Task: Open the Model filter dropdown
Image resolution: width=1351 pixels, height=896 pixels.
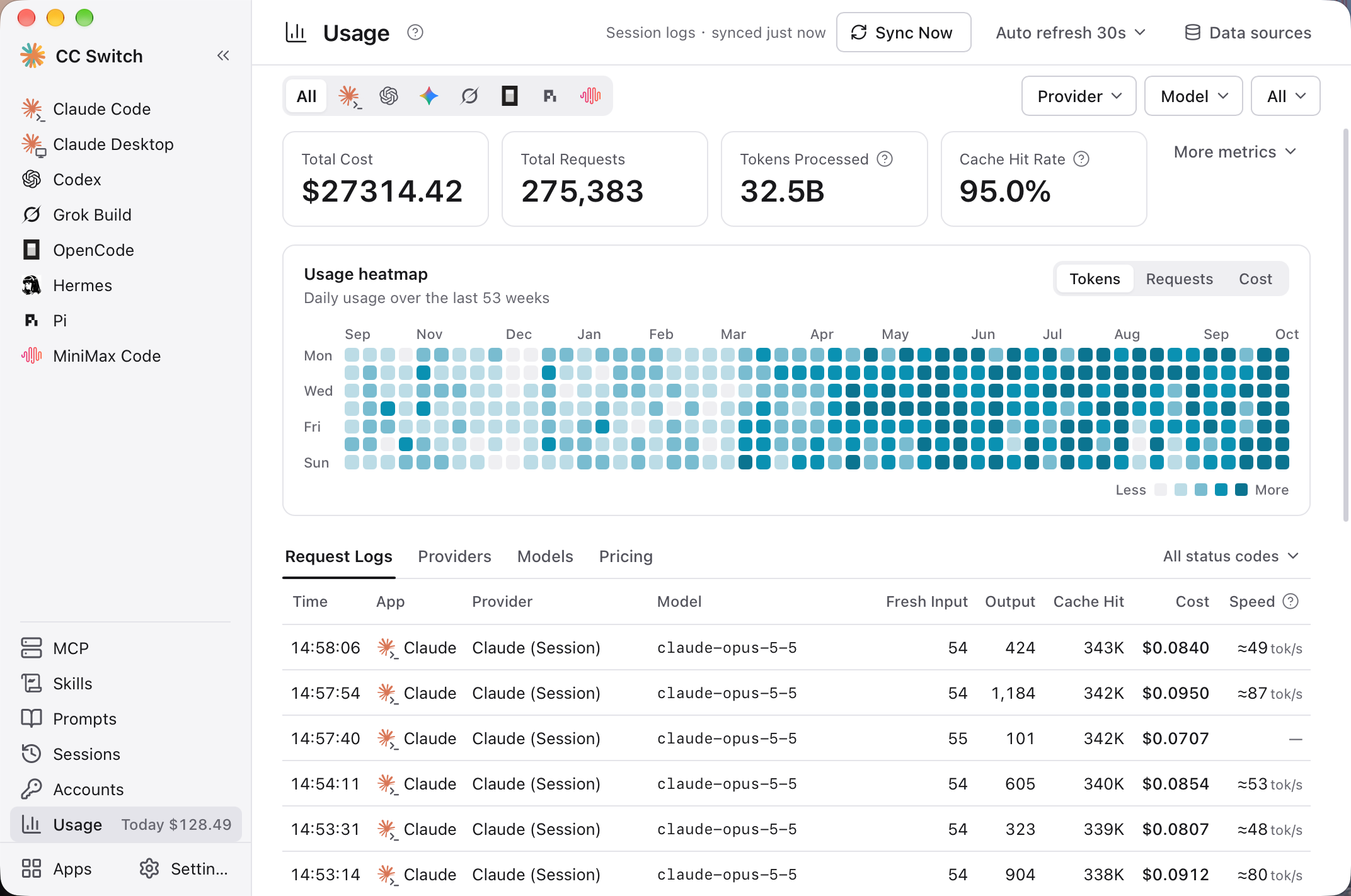Action: pyautogui.click(x=1193, y=96)
